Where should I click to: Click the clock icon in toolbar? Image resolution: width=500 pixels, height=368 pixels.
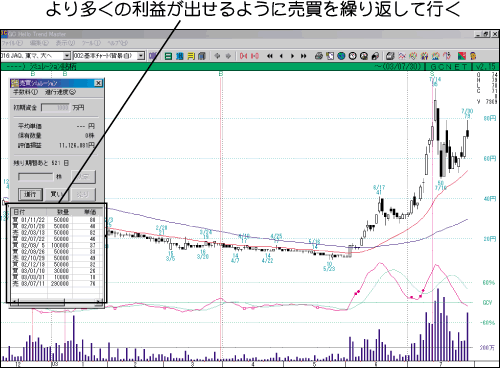(352, 56)
